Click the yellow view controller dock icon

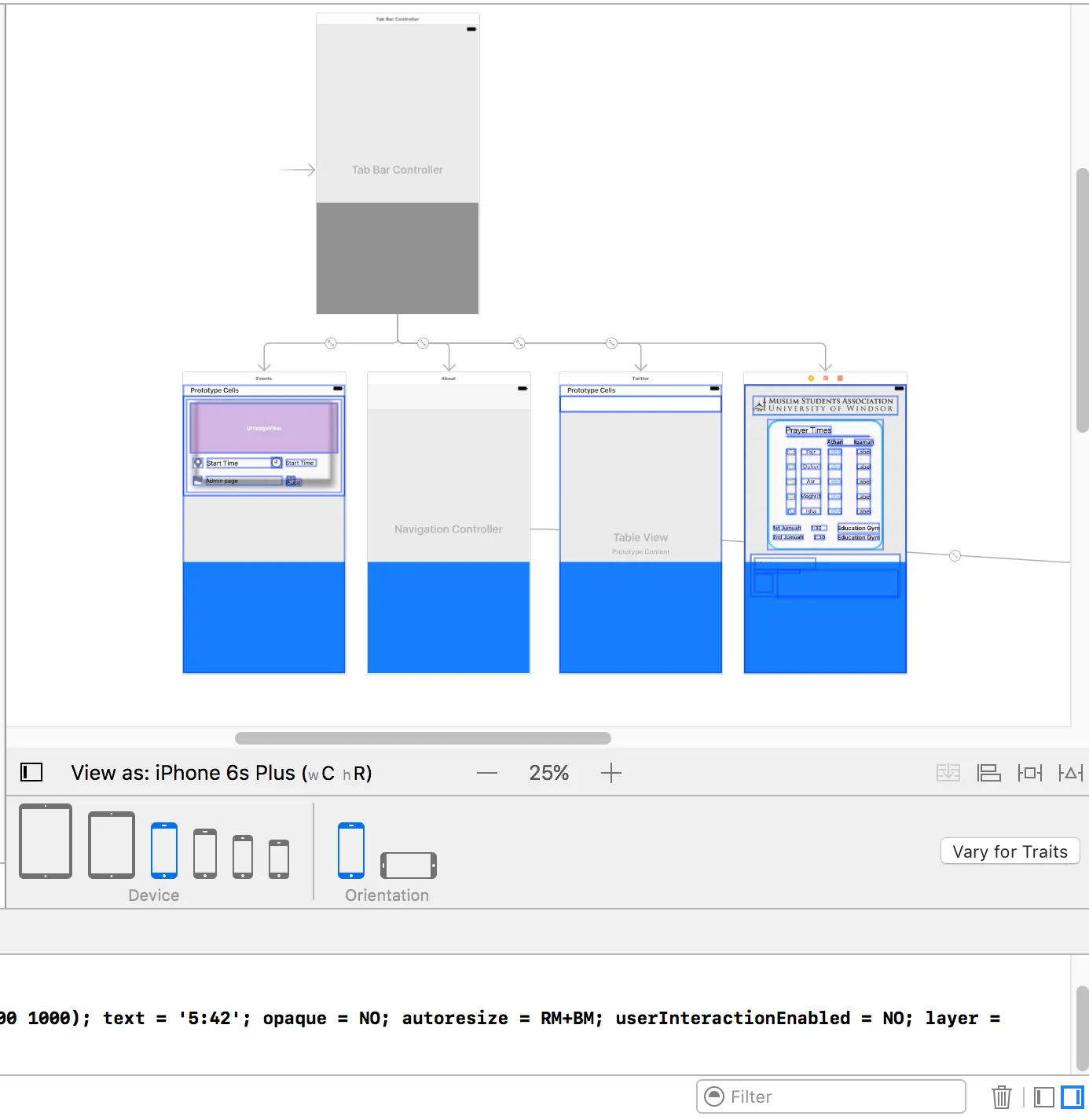point(811,379)
